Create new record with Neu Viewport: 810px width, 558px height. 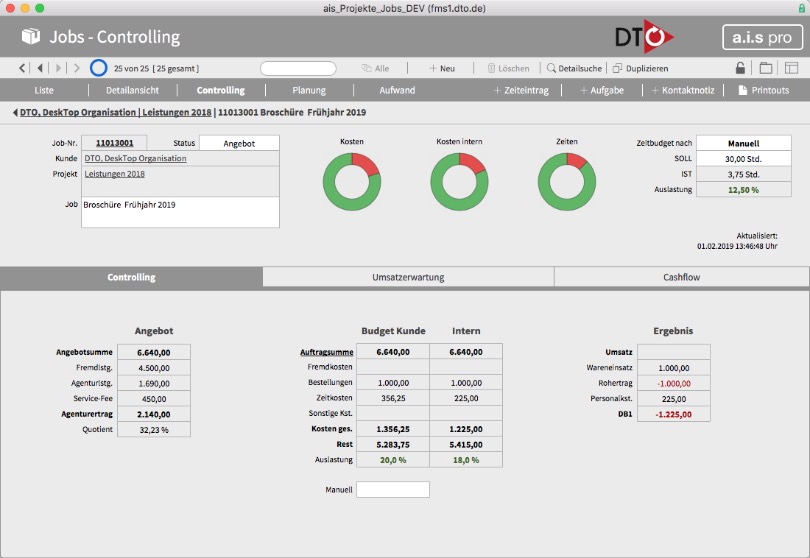[x=442, y=68]
